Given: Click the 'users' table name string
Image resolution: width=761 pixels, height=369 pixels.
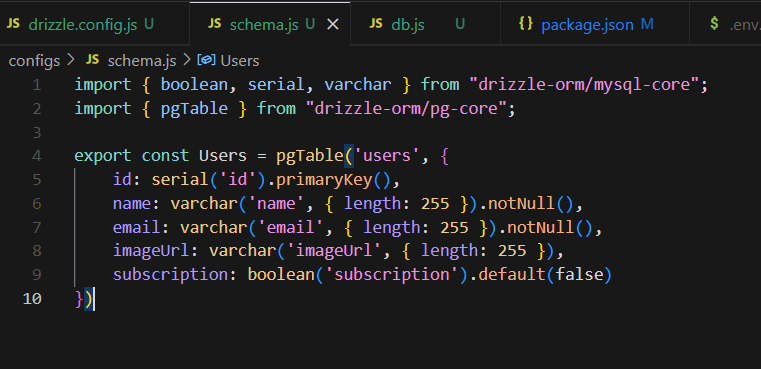Looking at the screenshot, I should (x=387, y=156).
